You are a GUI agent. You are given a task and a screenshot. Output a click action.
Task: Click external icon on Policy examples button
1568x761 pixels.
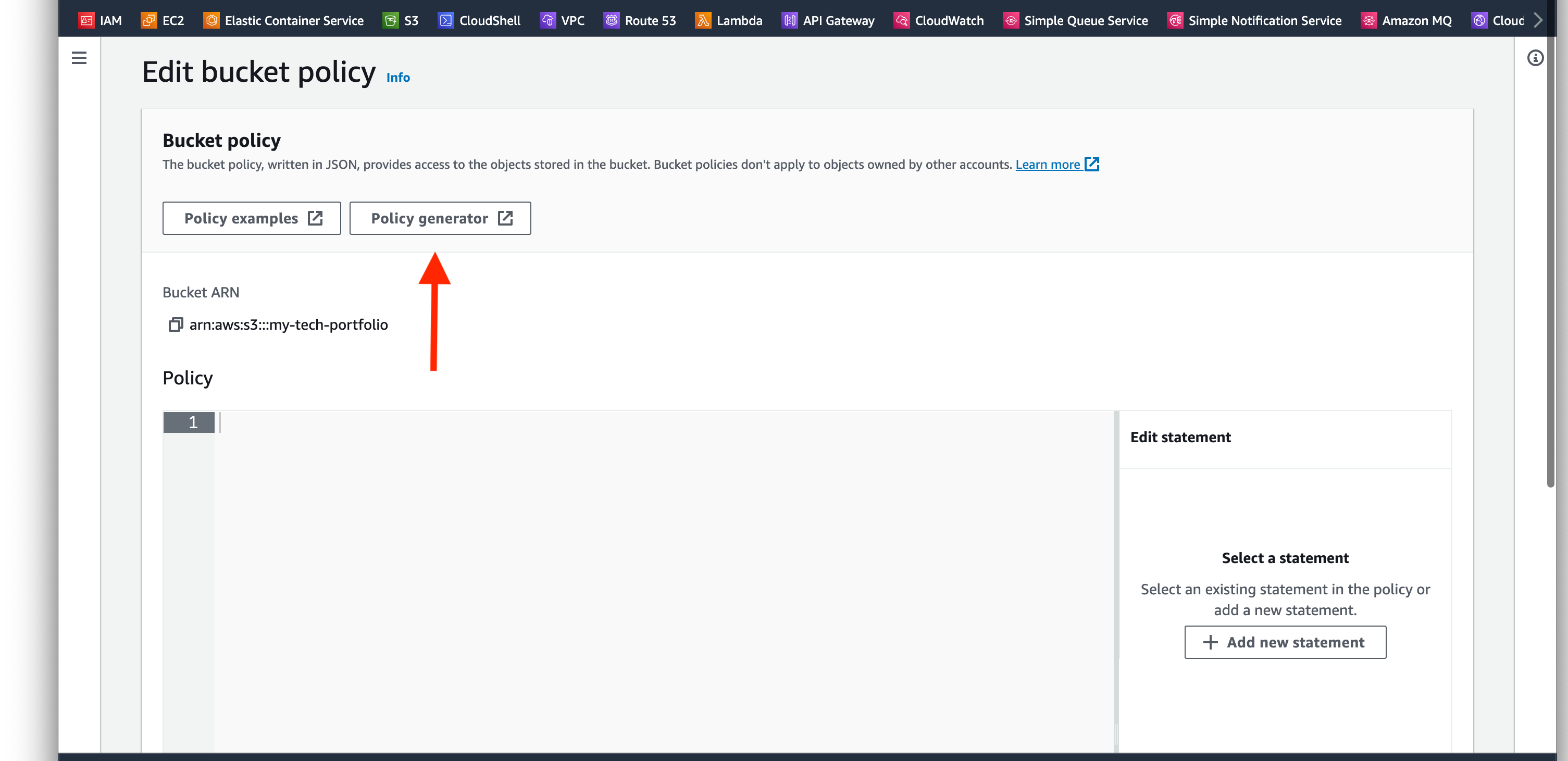point(315,218)
